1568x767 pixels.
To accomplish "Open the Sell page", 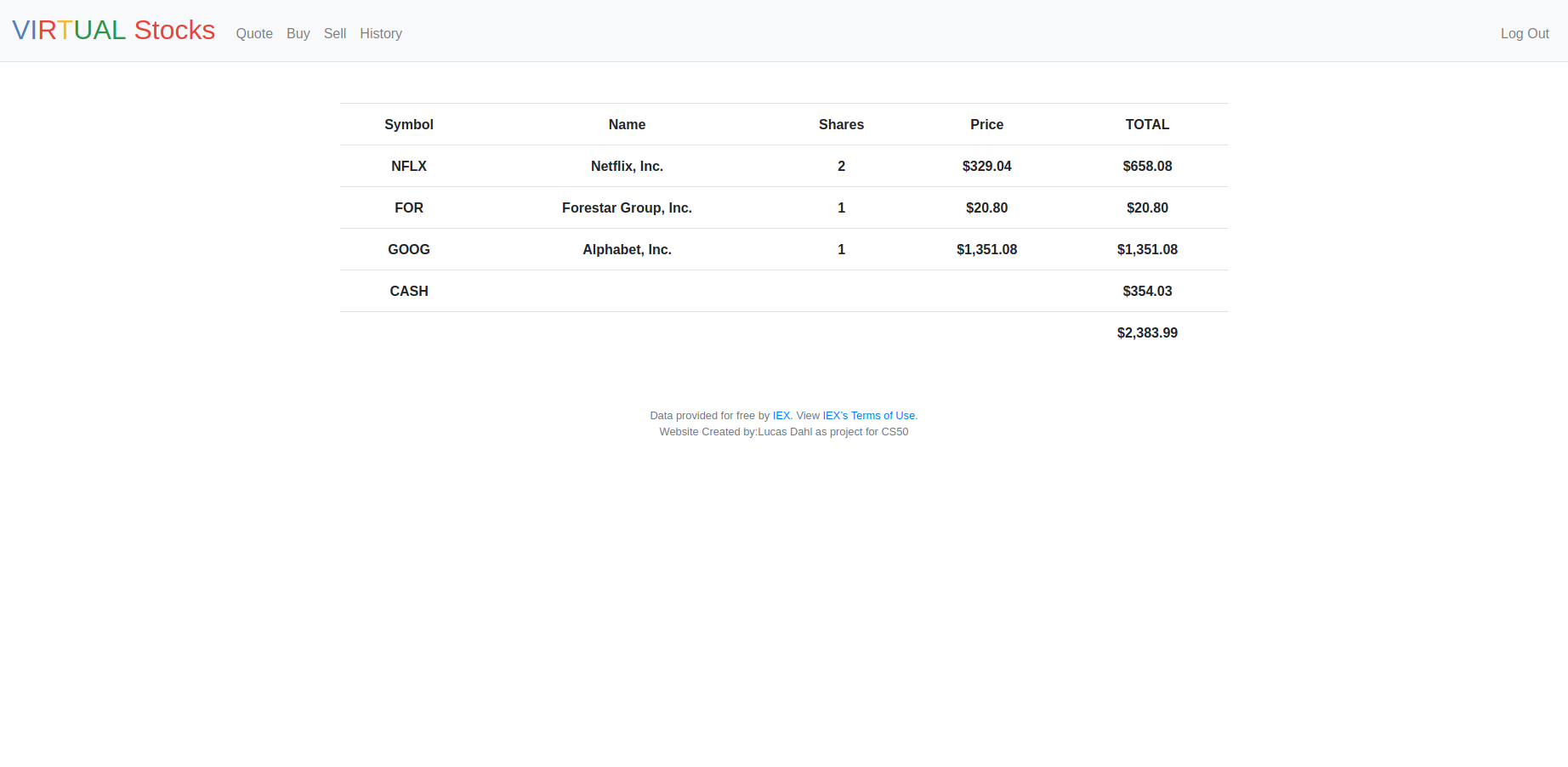I will (x=335, y=33).
